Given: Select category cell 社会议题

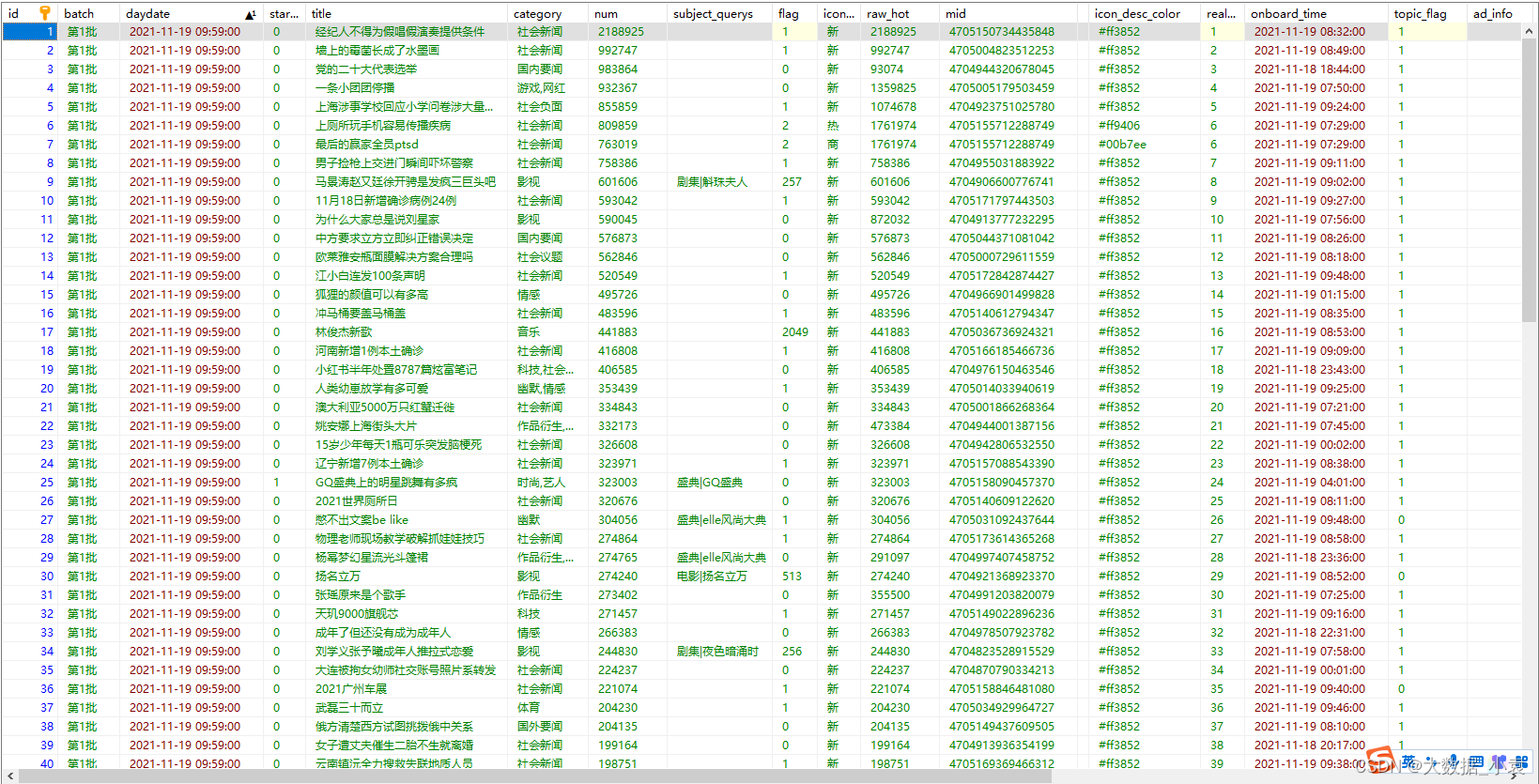Looking at the screenshot, I should (540, 257).
